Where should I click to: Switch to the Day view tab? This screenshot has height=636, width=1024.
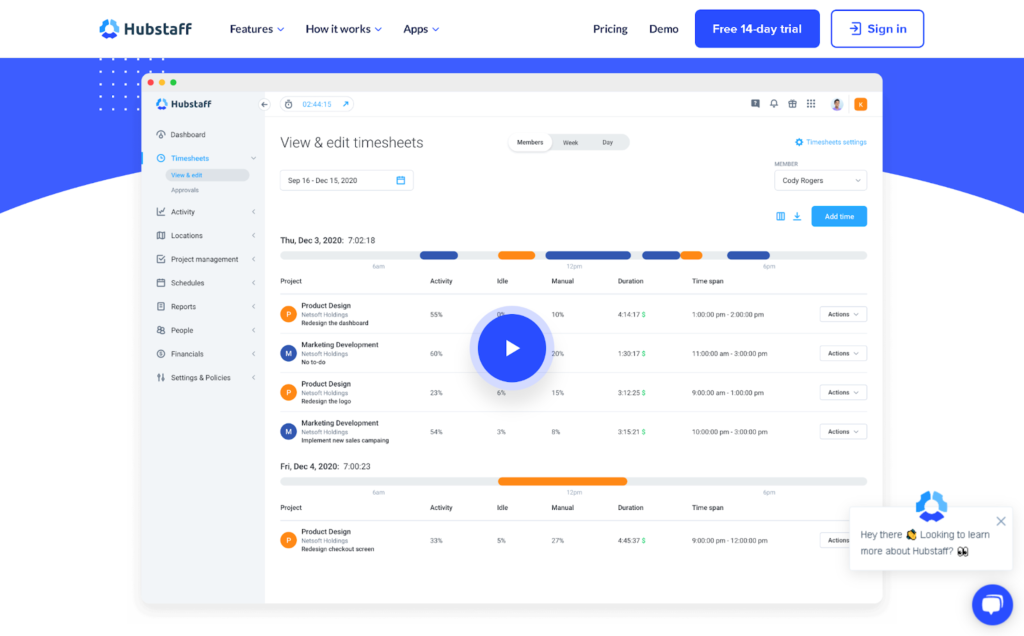pos(607,142)
